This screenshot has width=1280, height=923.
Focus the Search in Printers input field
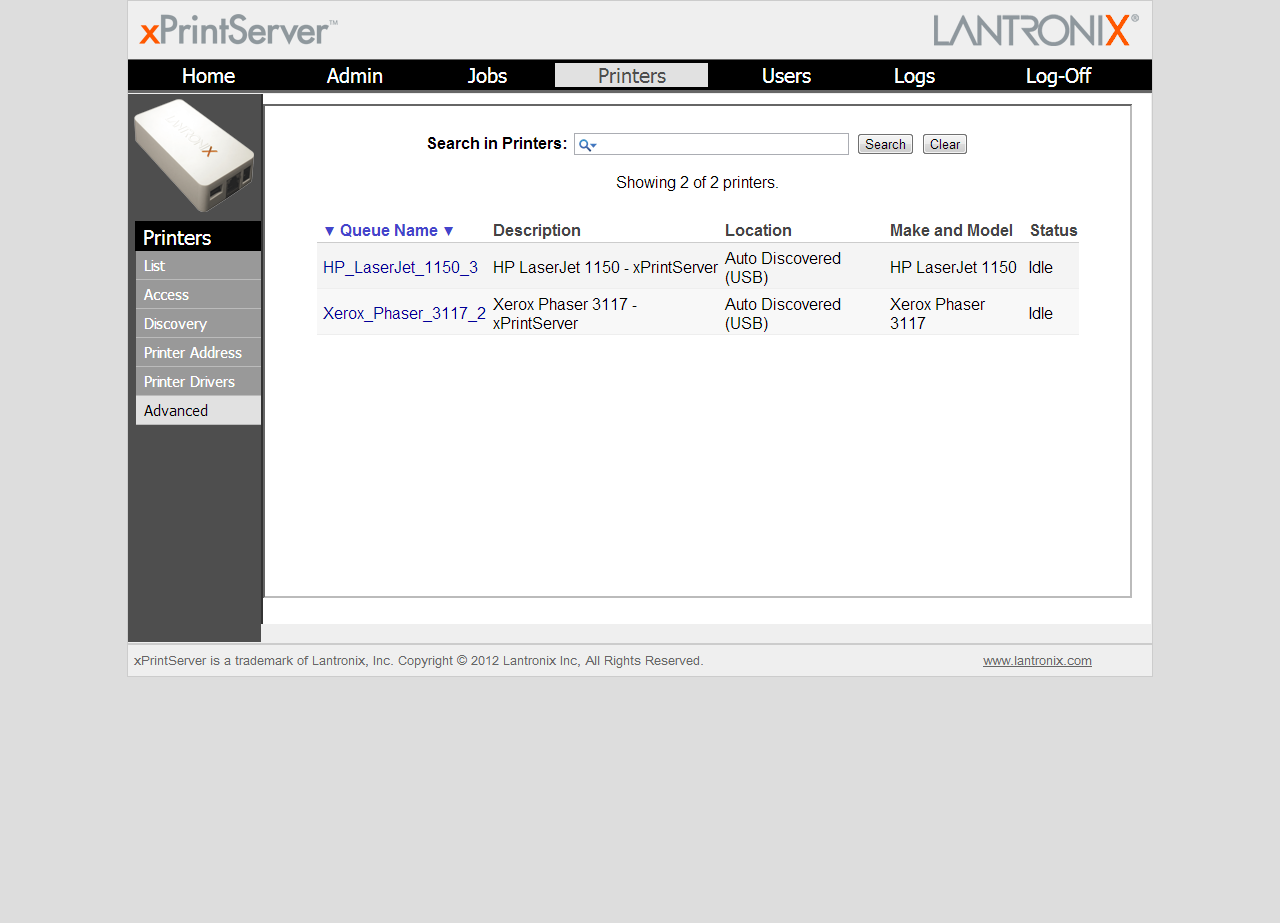point(711,144)
